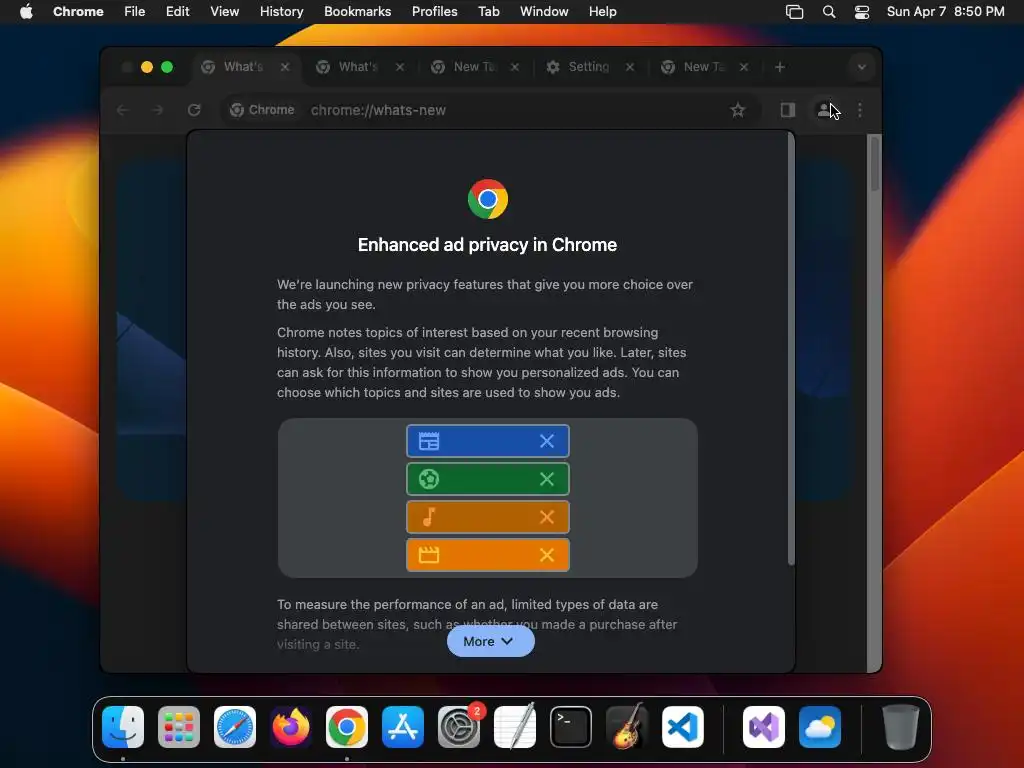Open the Chrome side panel icon
Screen dimensions: 1024x768
pos(788,110)
